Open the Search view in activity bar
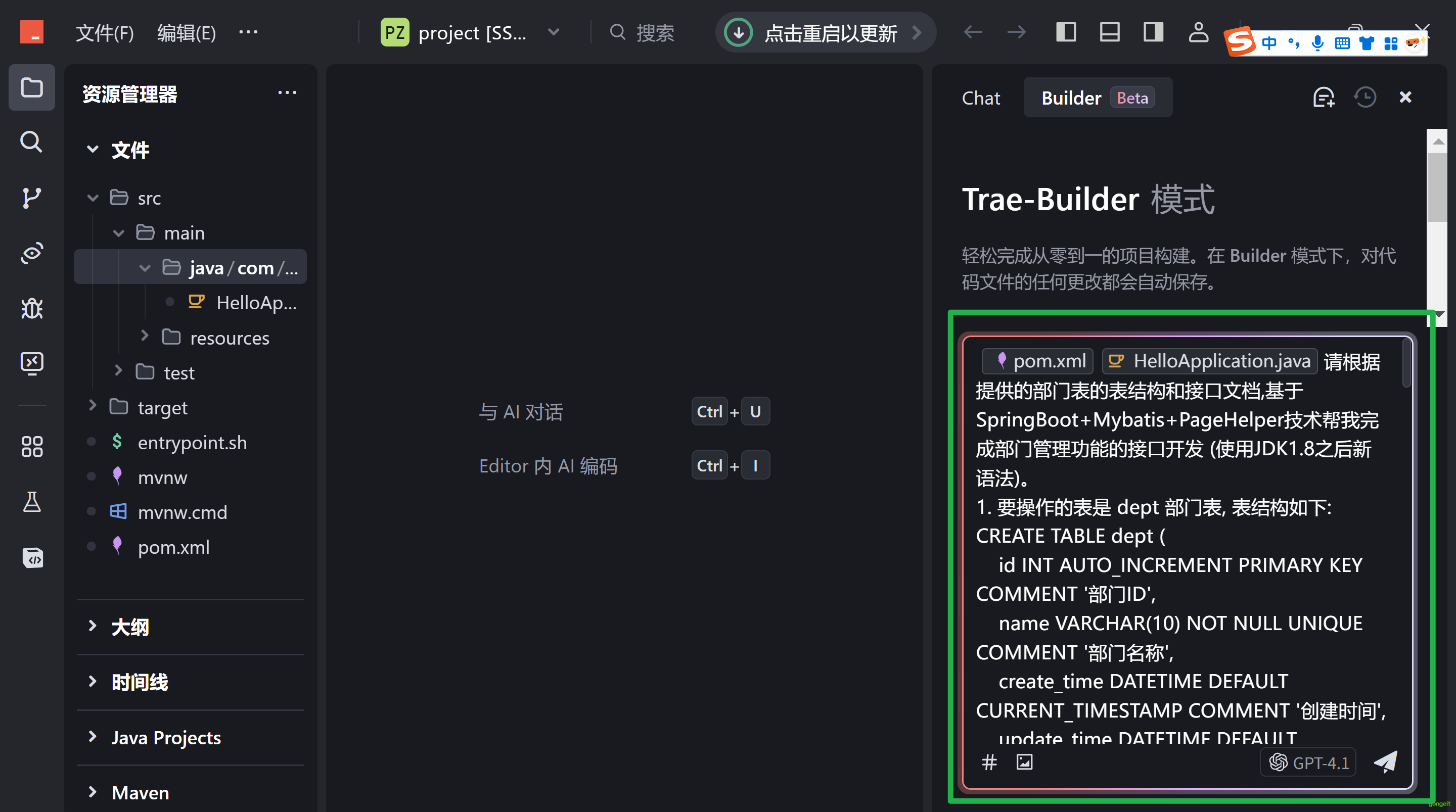This screenshot has width=1456, height=812. tap(32, 142)
